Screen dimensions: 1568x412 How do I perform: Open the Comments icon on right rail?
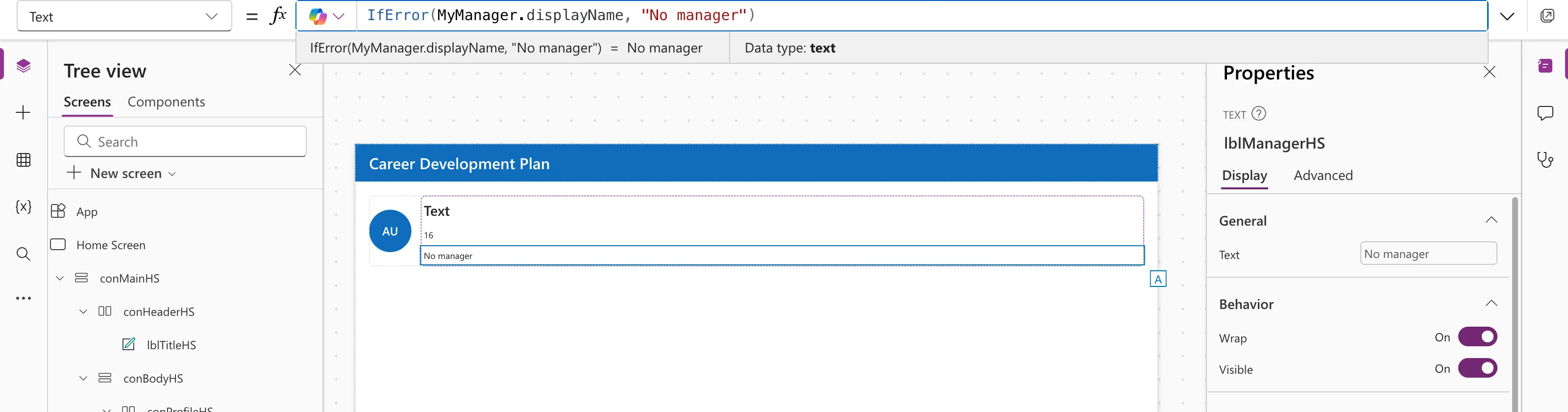1545,113
